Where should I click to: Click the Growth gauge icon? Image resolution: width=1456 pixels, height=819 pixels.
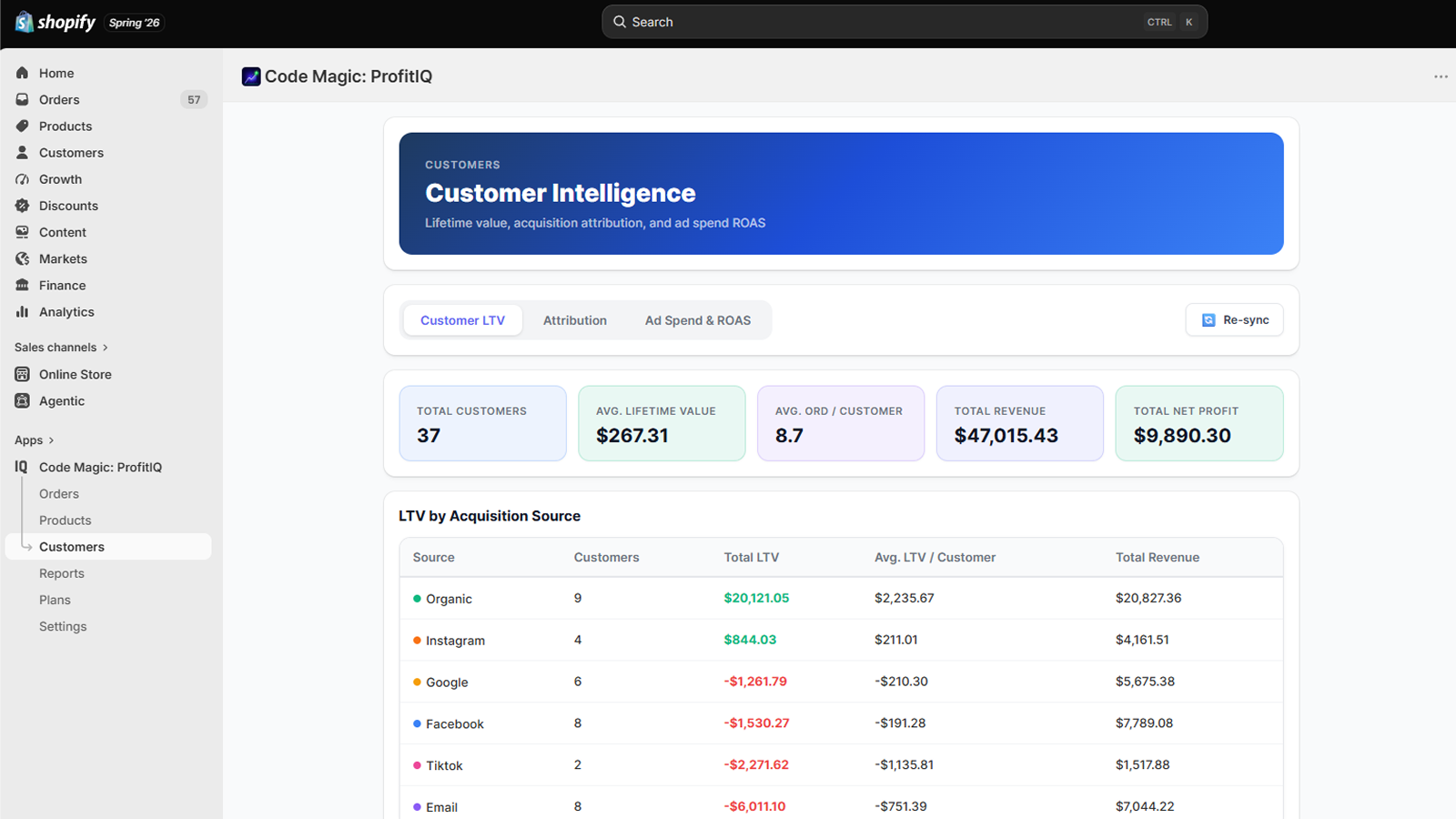point(23,179)
